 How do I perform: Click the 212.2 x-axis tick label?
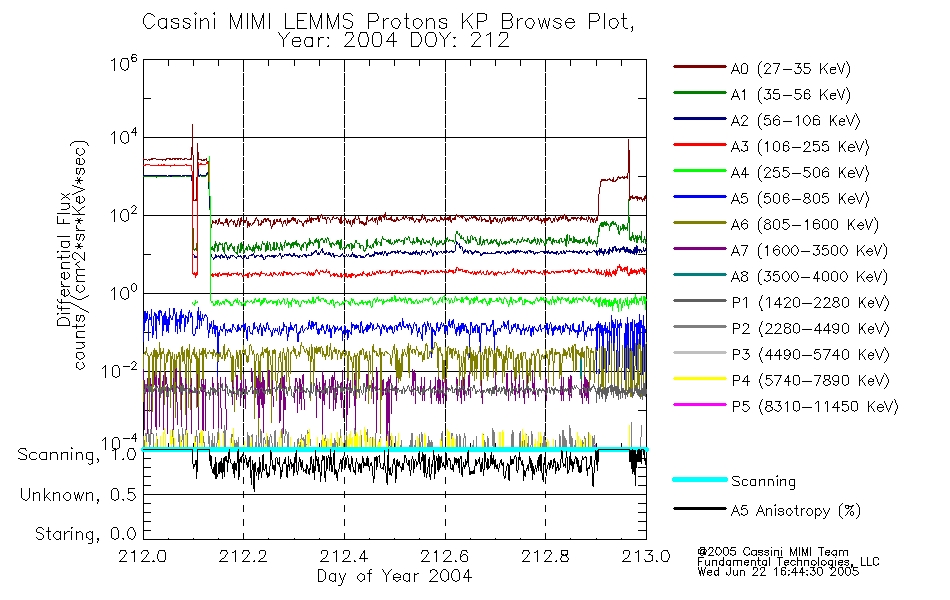tap(243, 556)
